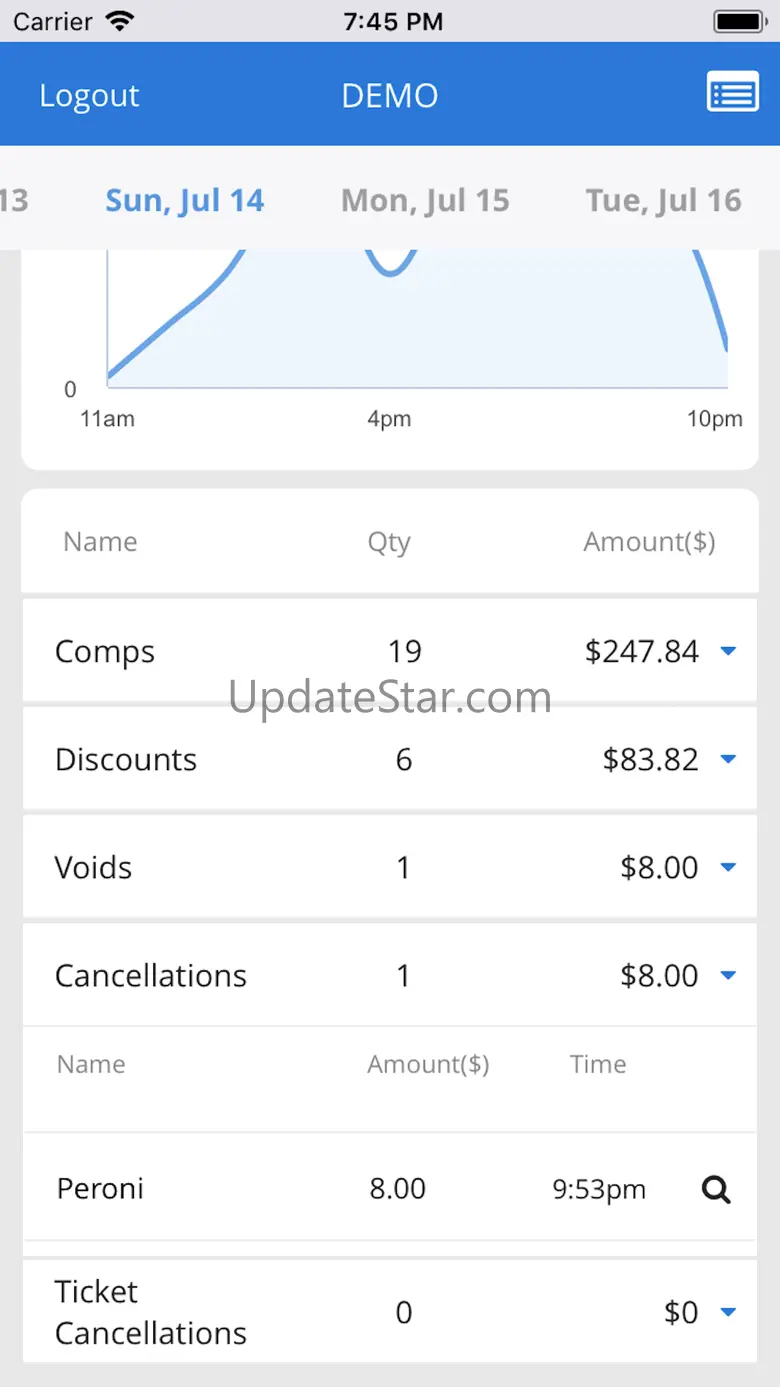Expand the Discounts dropdown arrow
Viewport: 780px width, 1387px height.
(728, 760)
